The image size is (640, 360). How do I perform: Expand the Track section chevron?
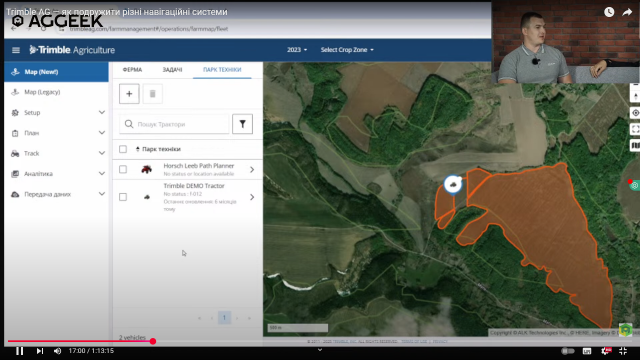point(102,153)
